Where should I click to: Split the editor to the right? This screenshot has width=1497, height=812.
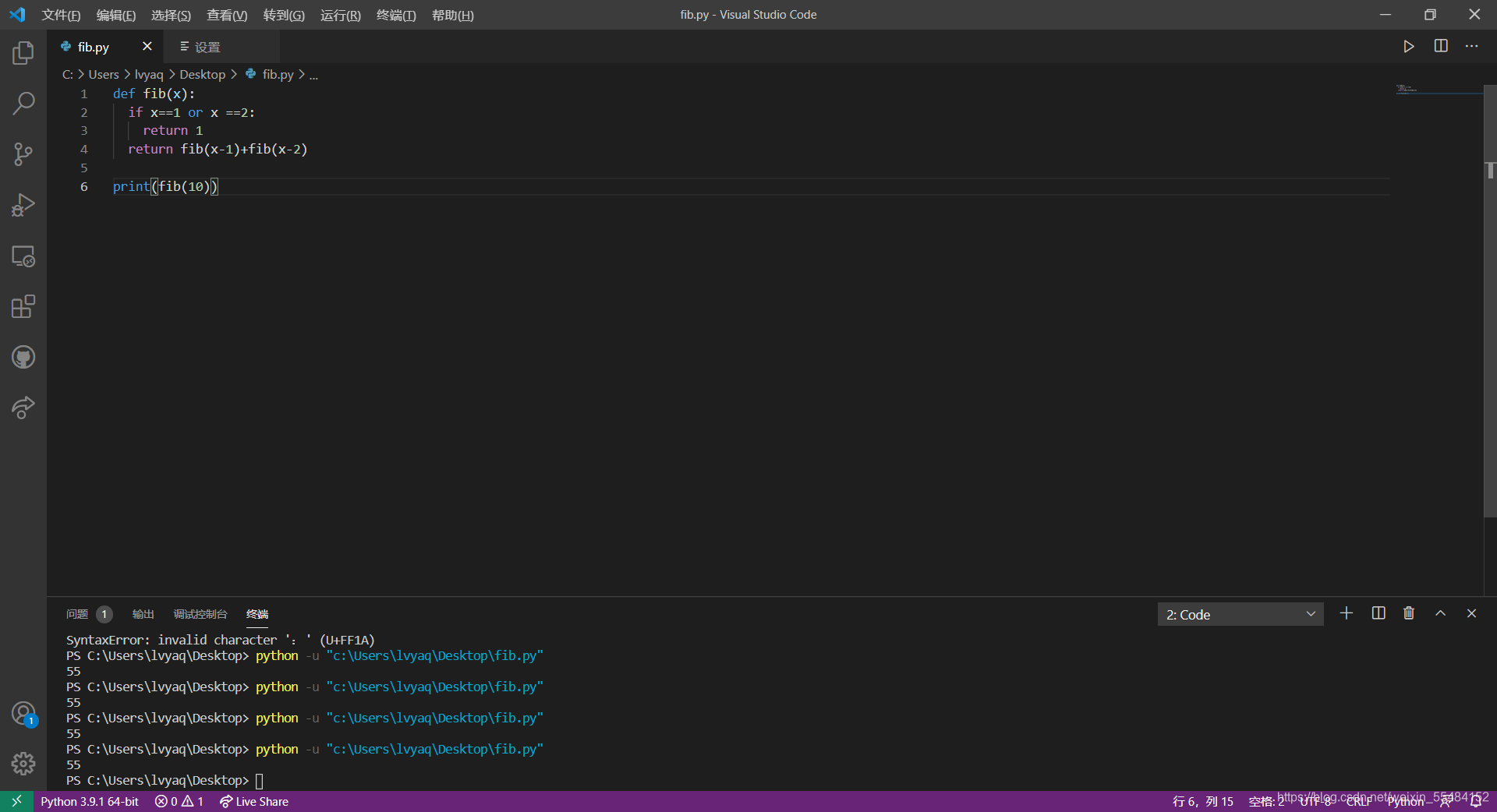(1441, 46)
